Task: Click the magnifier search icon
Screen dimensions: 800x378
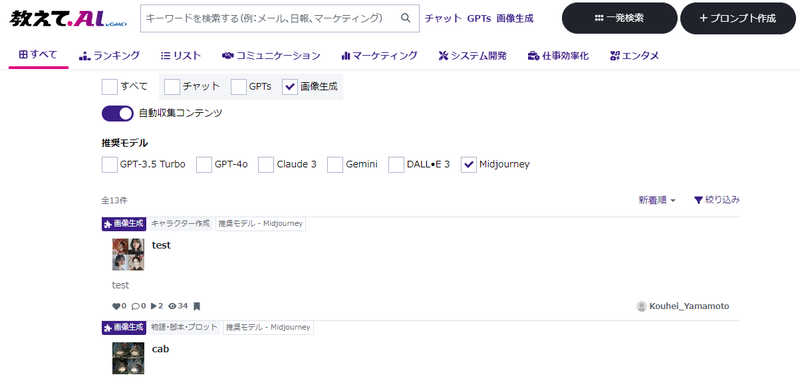Action: [x=406, y=18]
